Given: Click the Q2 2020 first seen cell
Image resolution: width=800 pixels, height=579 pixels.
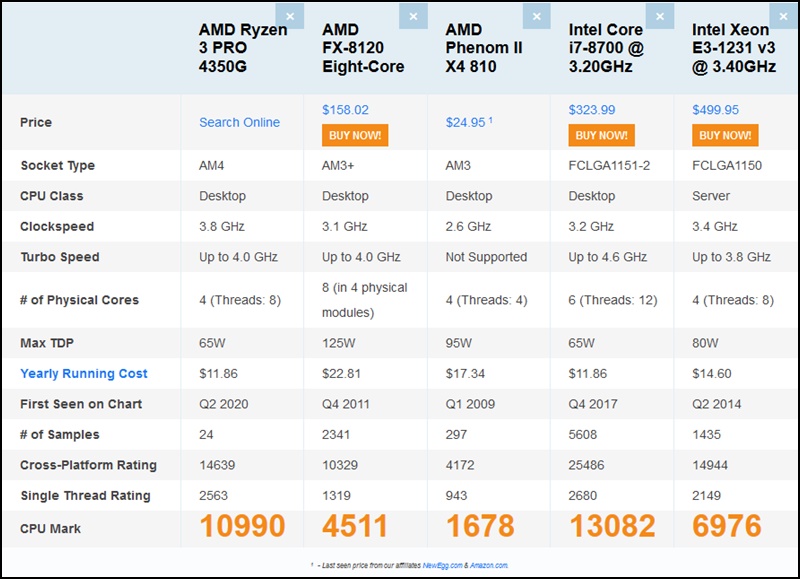Looking at the screenshot, I should click(x=223, y=404).
